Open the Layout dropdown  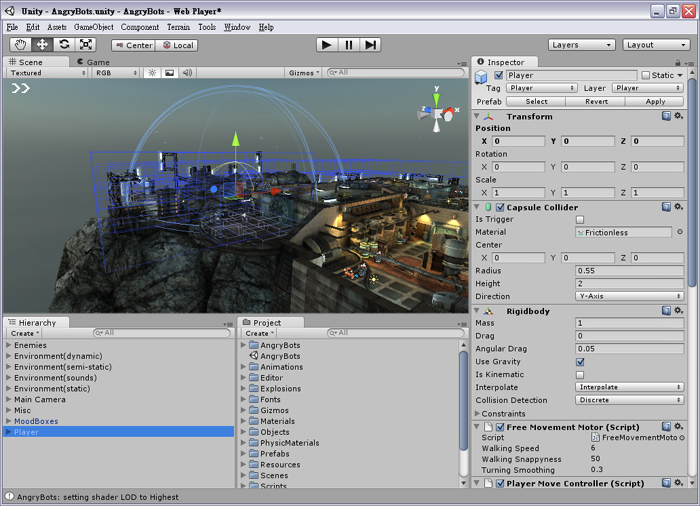coord(656,45)
